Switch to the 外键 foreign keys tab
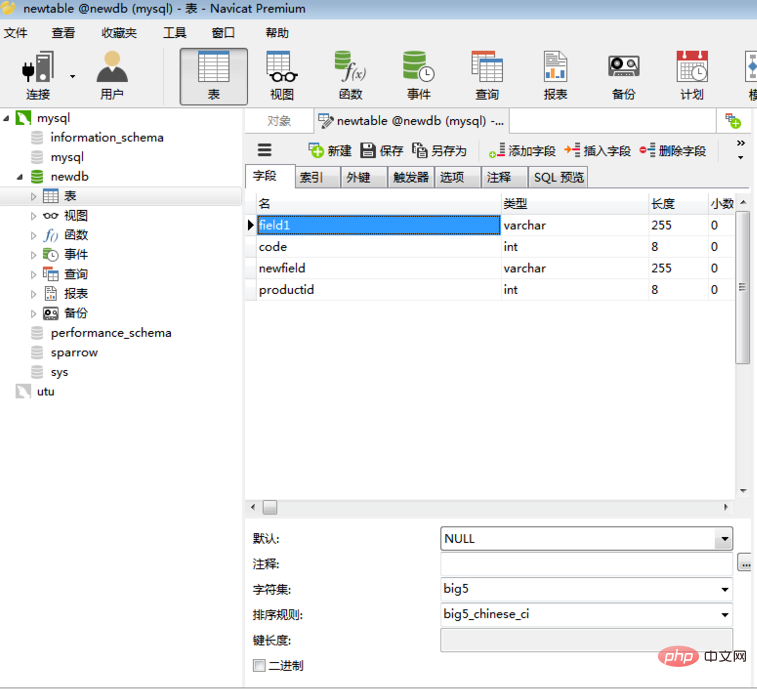Viewport: 757px width, 689px height. pyautogui.click(x=364, y=177)
